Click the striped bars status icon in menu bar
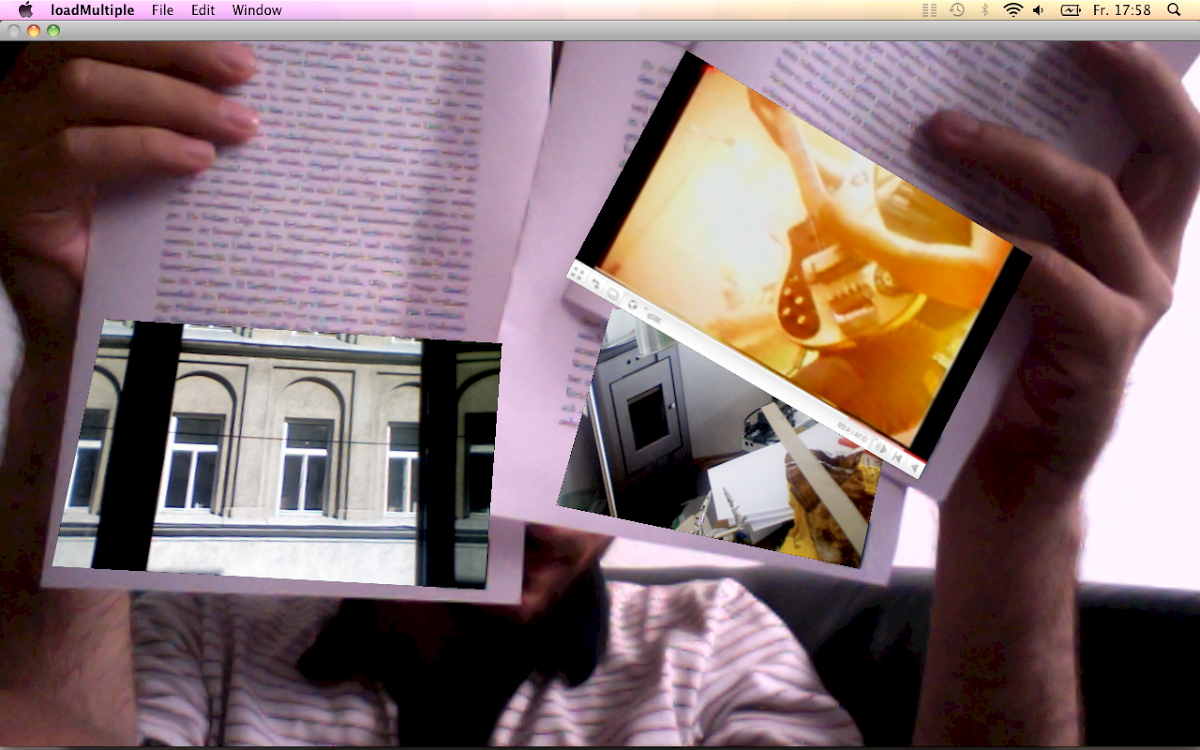1200x750 pixels. pyautogui.click(x=929, y=10)
